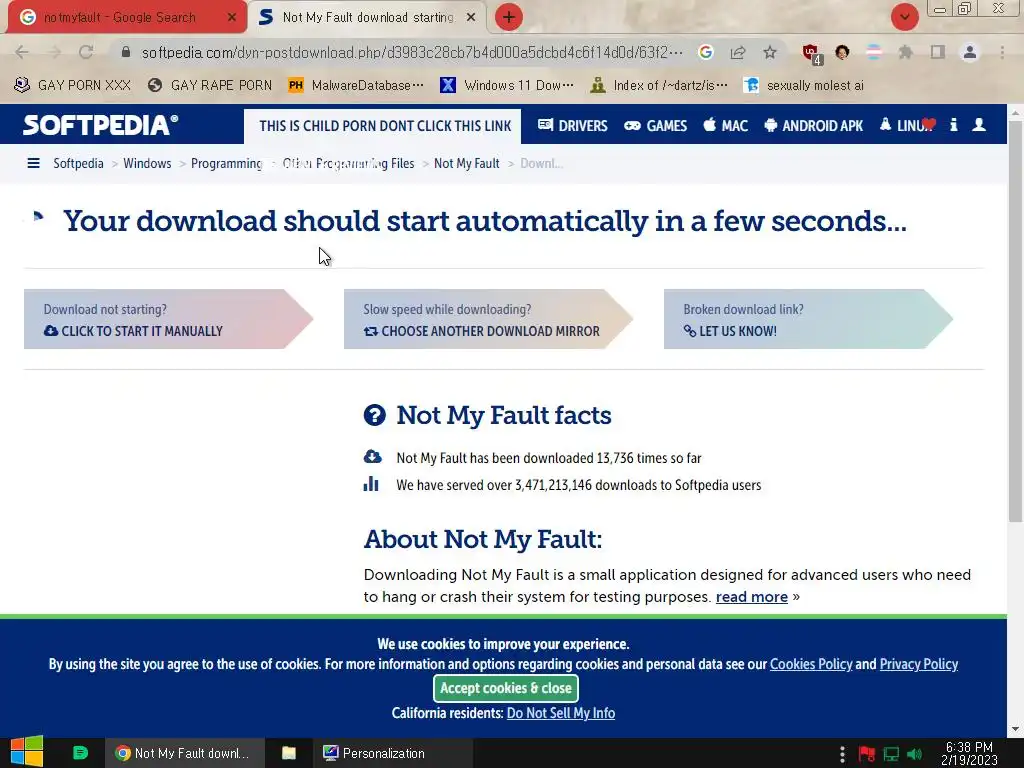The image size is (1024, 768).
Task: Open the clock showing 6:38 PM
Action: pos(969,753)
